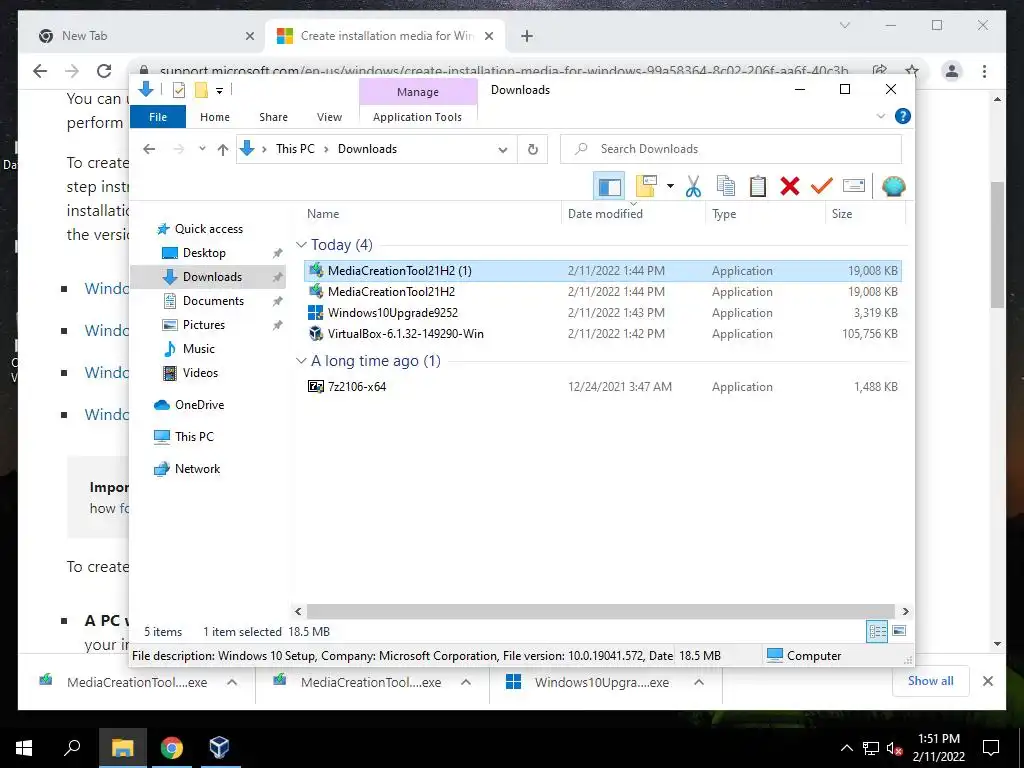The image size is (1024, 768).
Task: Sort by Size column header
Action: 865,214
